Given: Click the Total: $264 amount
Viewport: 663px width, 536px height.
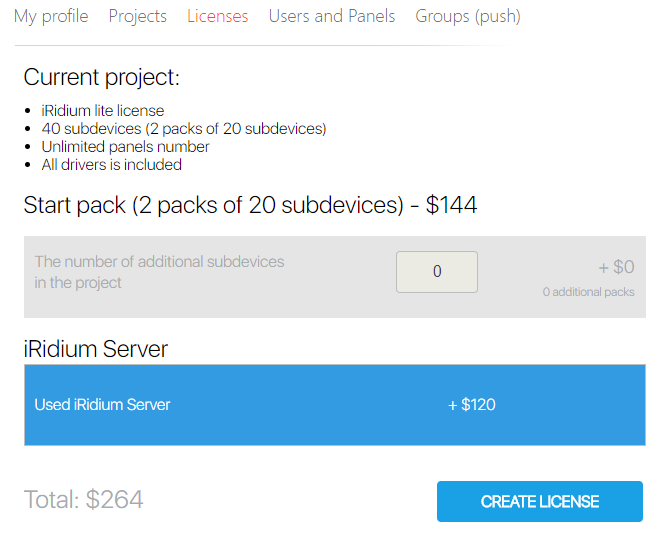Looking at the screenshot, I should tap(83, 500).
